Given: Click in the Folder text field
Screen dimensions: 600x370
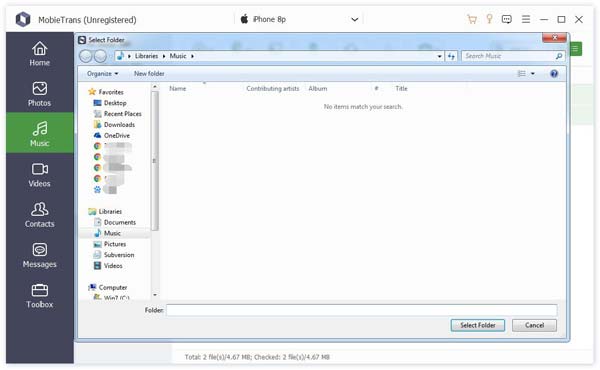Looking at the screenshot, I should pos(362,310).
